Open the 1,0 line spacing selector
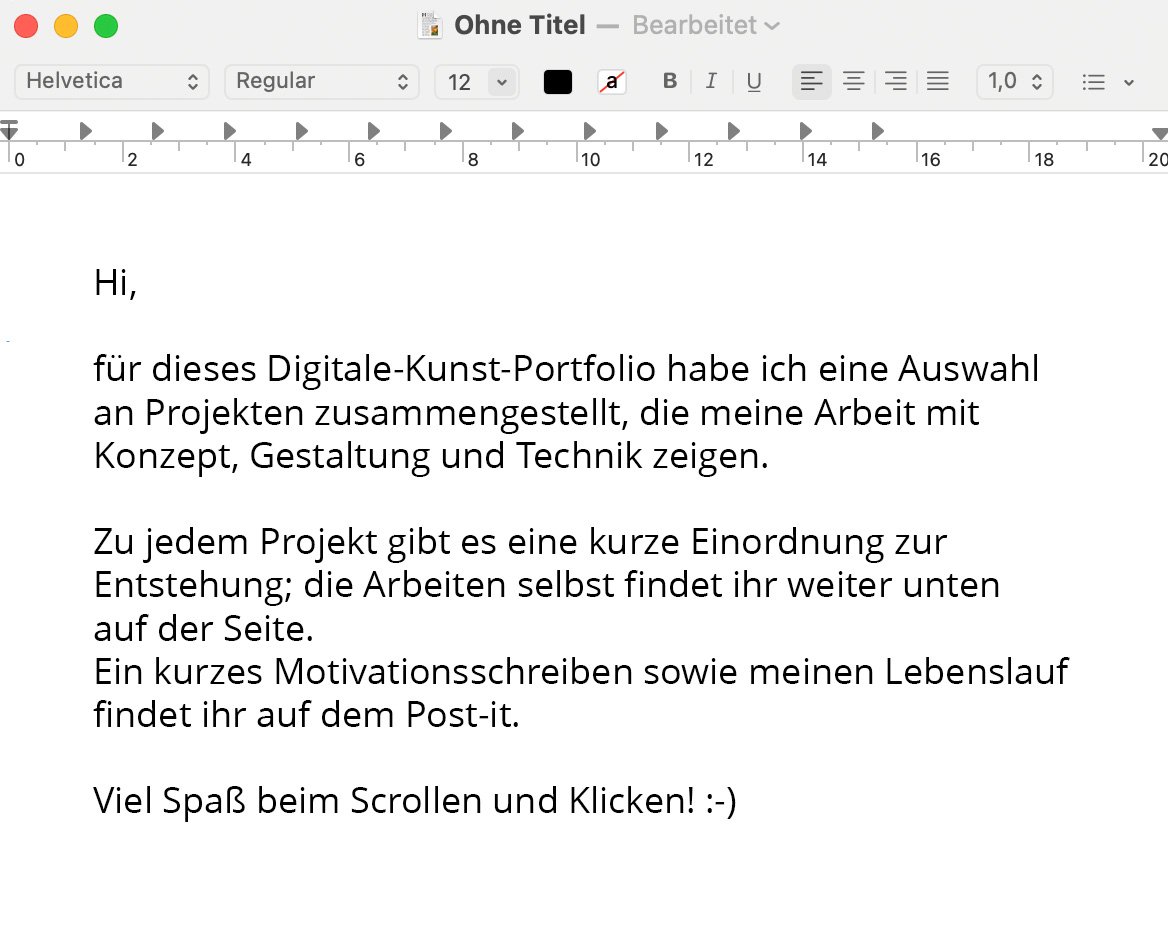Image resolution: width=1168 pixels, height=946 pixels. (x=1014, y=82)
